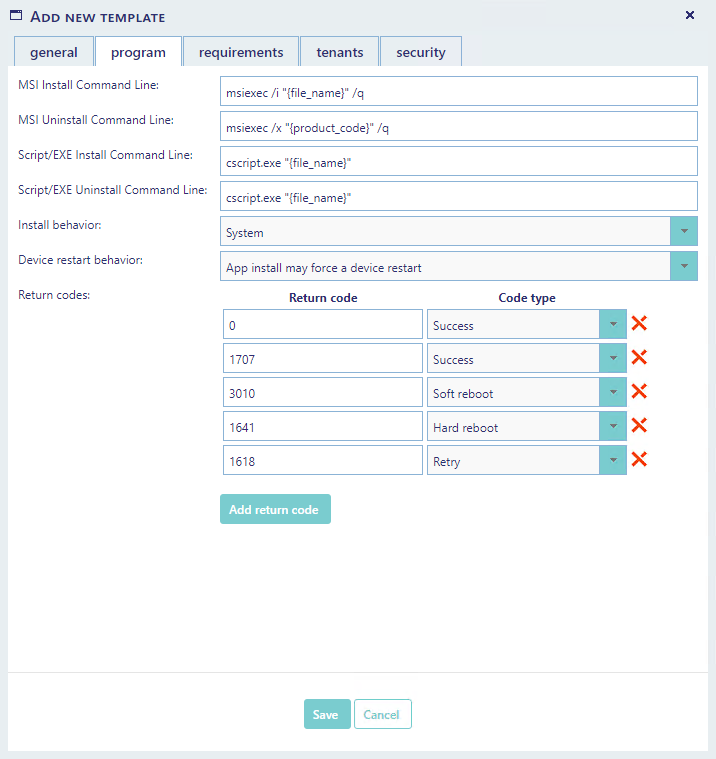Screen dimensions: 716x759
Task: Delete the 3010 Soft reboot row
Action: pos(639,392)
